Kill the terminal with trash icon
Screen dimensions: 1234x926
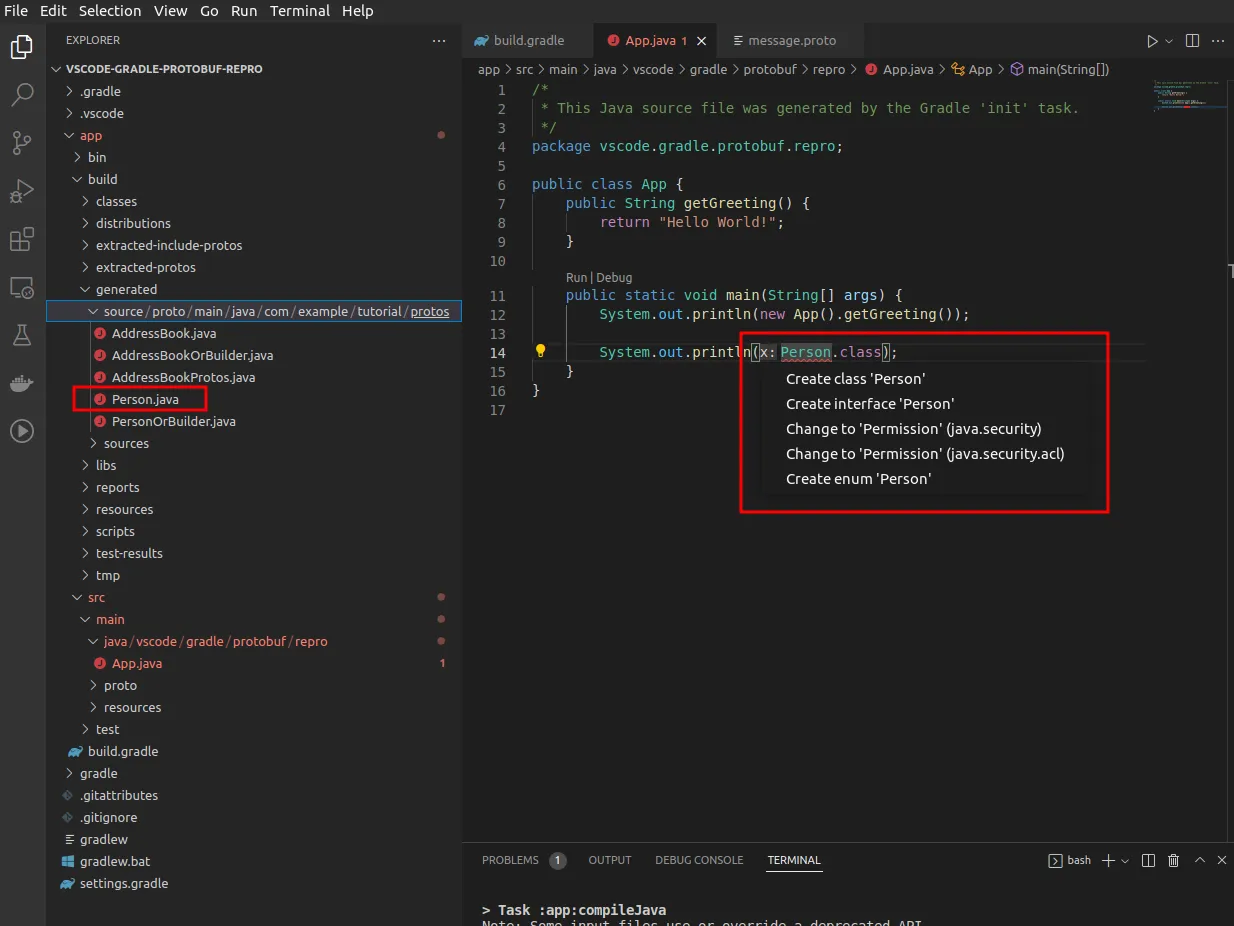pyautogui.click(x=1174, y=860)
